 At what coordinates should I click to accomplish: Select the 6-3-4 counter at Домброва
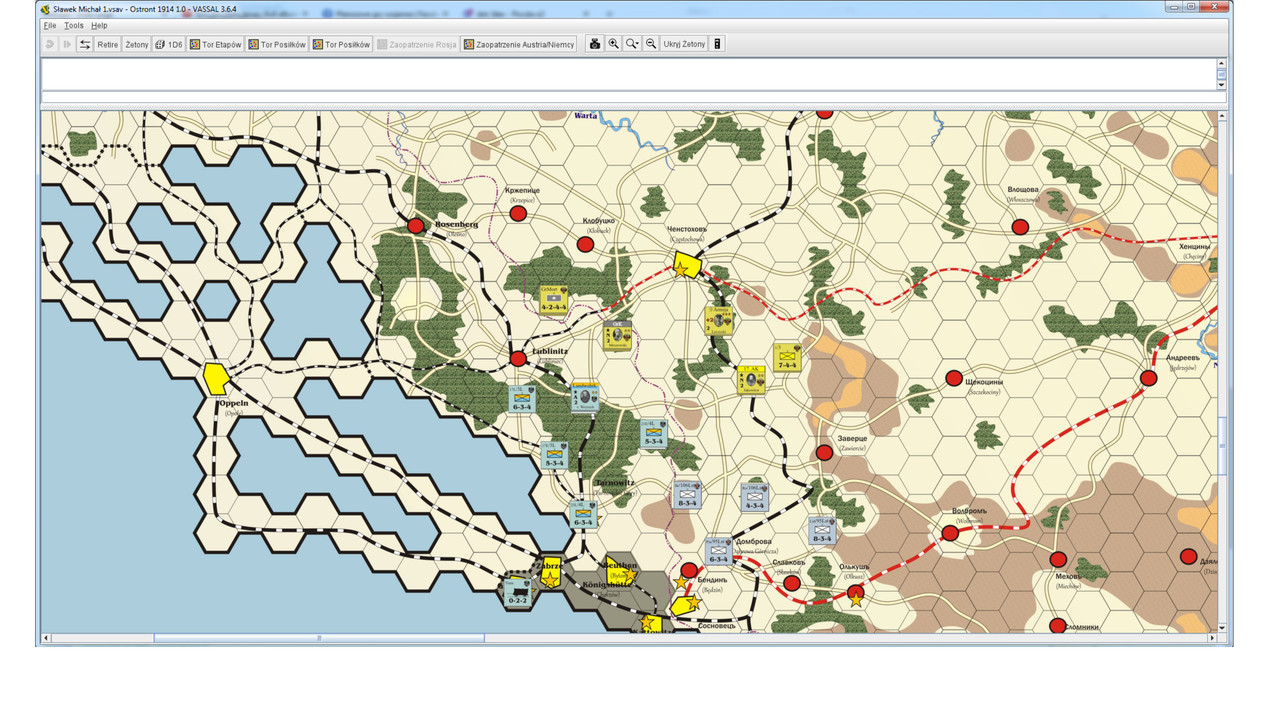coord(718,551)
